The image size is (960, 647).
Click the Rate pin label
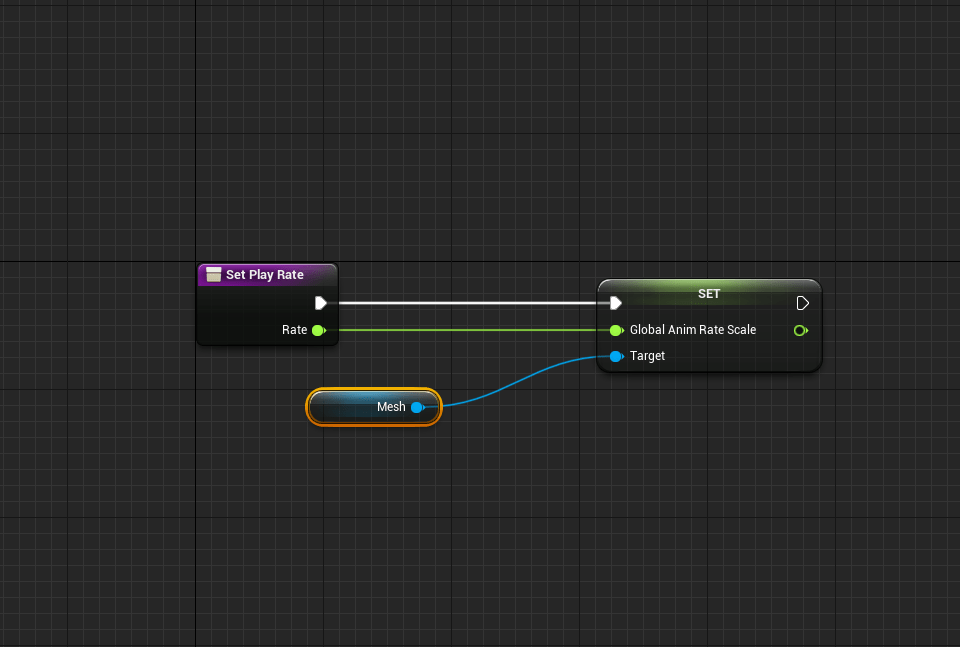click(294, 330)
